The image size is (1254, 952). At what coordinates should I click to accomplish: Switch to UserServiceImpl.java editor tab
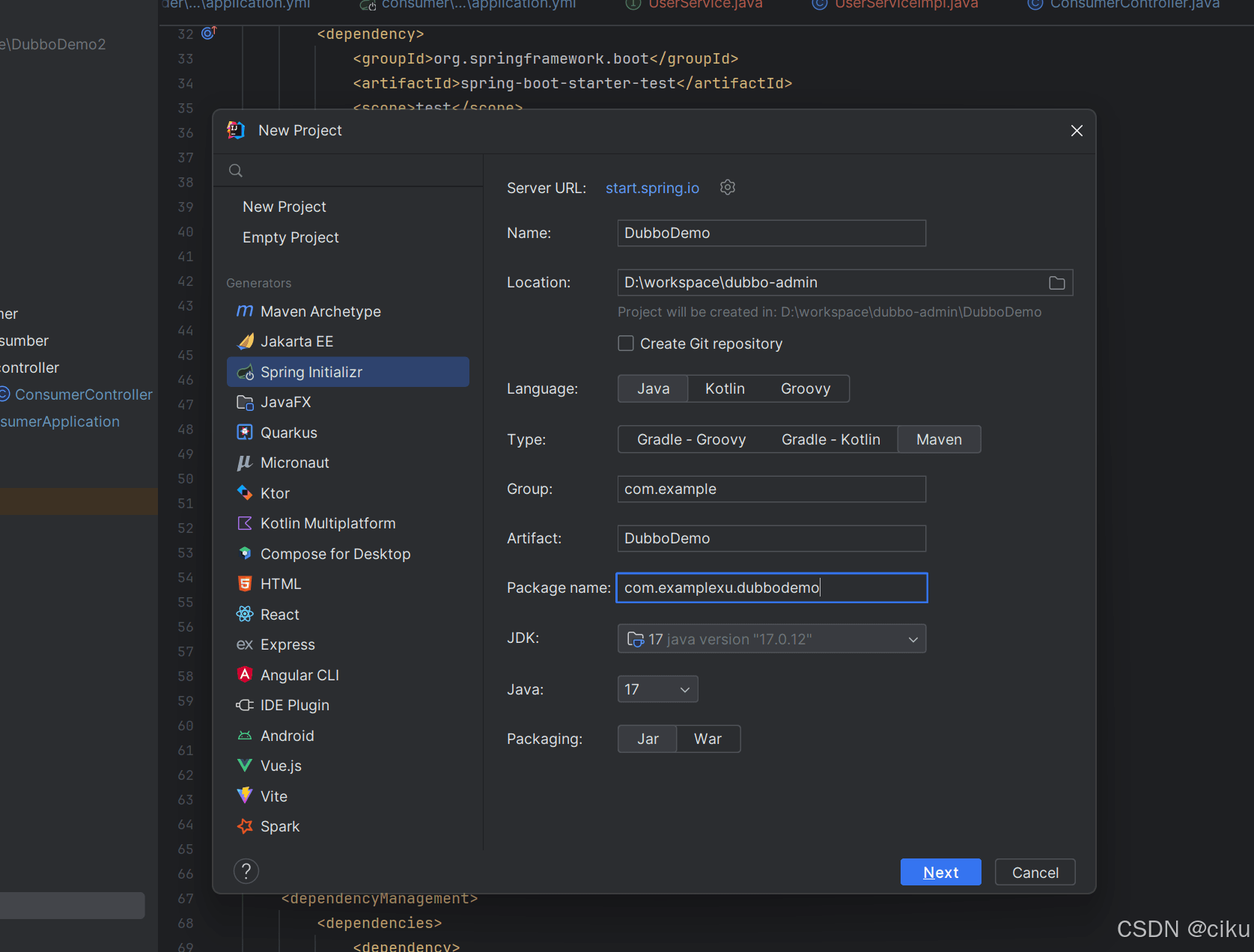[x=895, y=4]
